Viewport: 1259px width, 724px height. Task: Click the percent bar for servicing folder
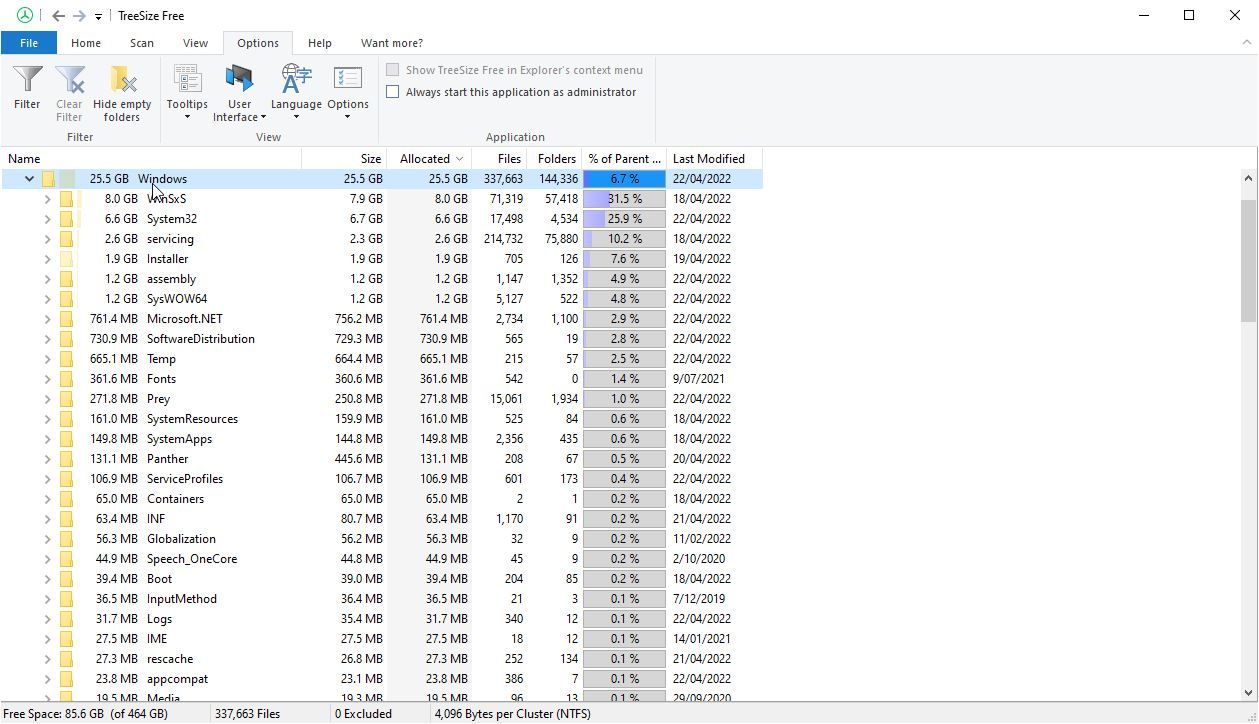tap(624, 239)
